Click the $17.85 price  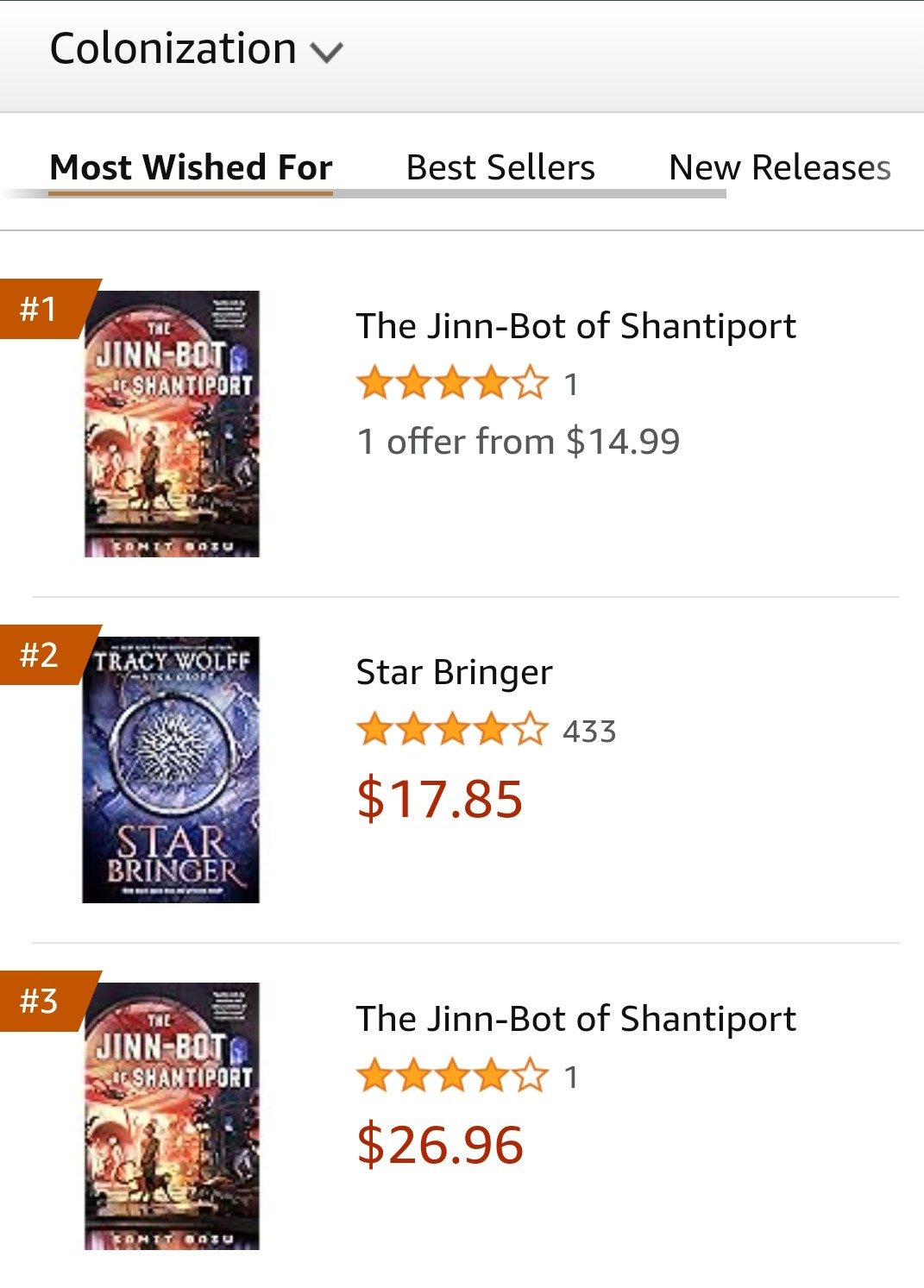439,798
